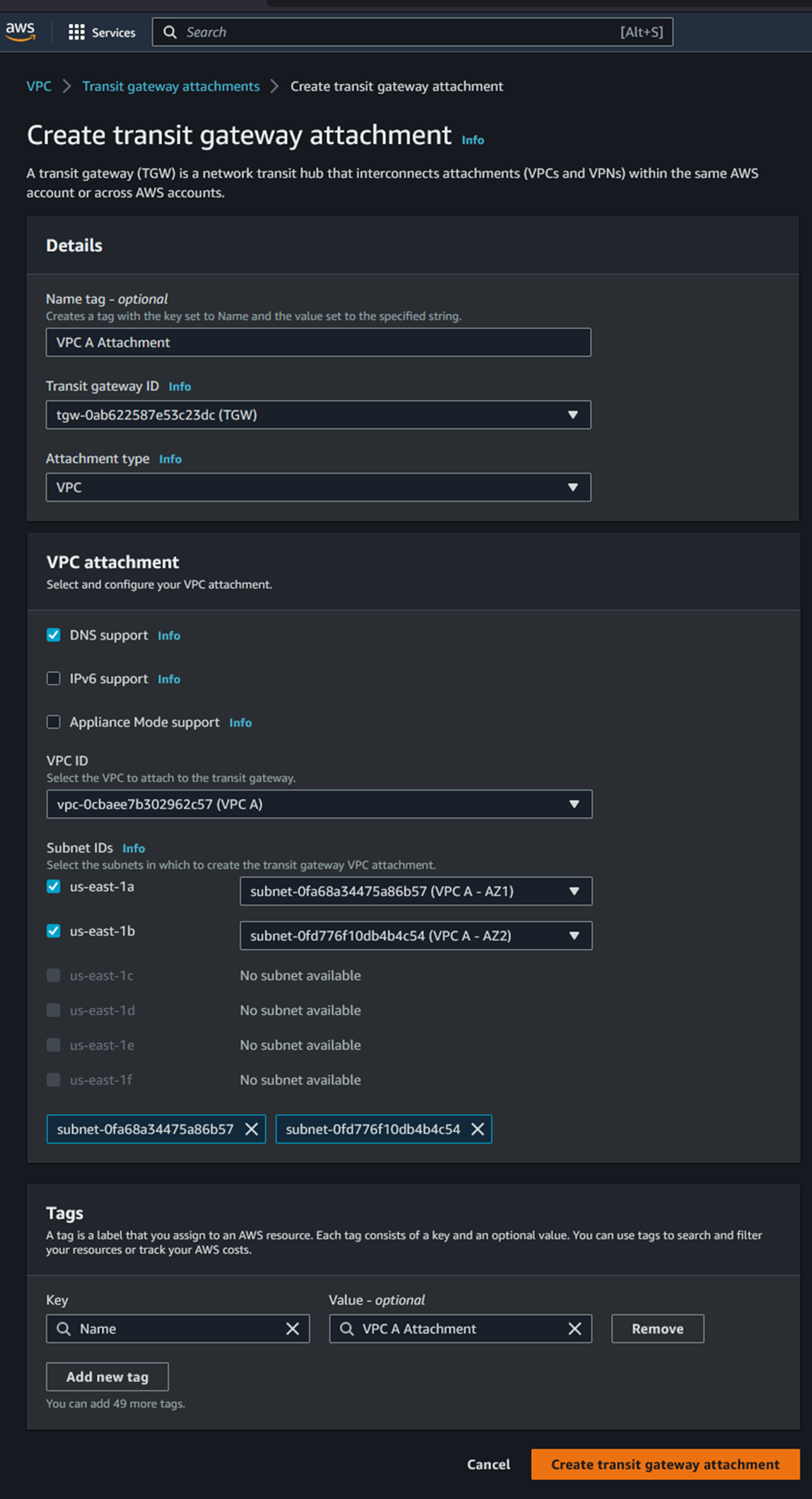The height and width of the screenshot is (1499, 812).
Task: Click the Name tag input field
Action: pyautogui.click(x=318, y=343)
